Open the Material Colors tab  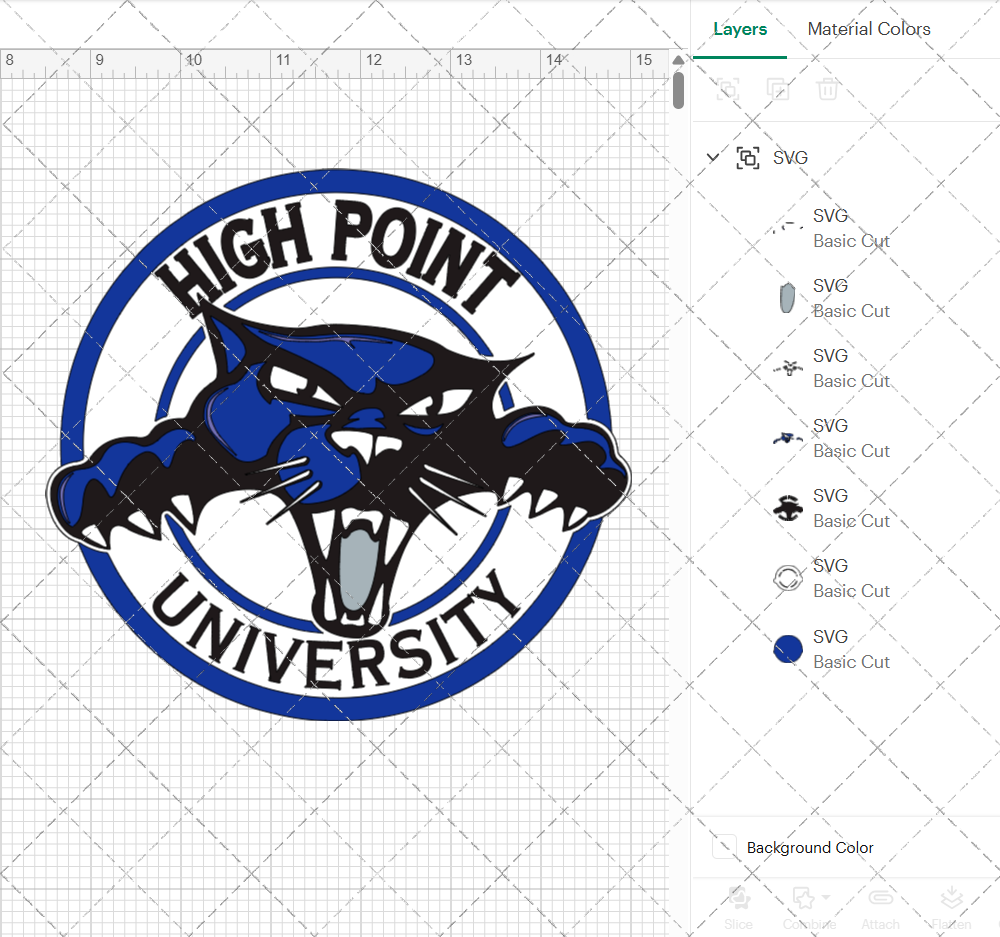(x=869, y=29)
